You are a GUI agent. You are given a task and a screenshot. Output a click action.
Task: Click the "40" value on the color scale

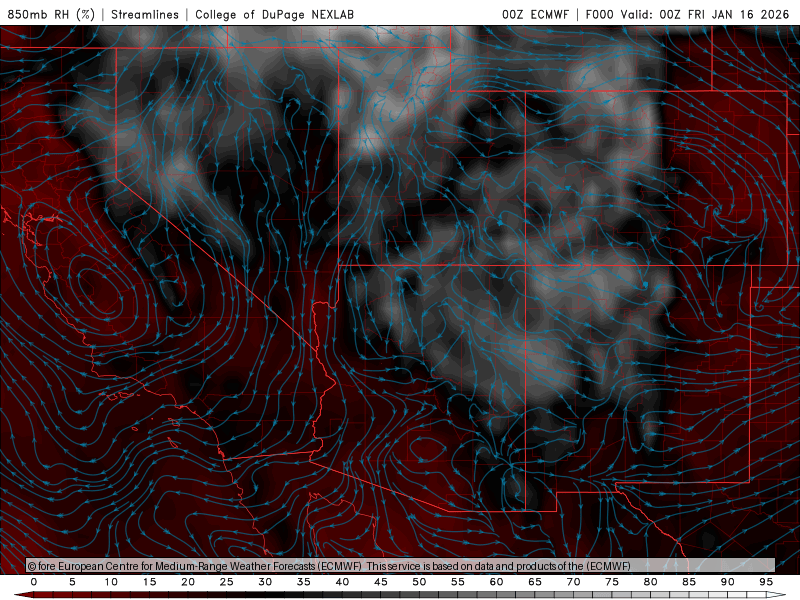pos(342,582)
